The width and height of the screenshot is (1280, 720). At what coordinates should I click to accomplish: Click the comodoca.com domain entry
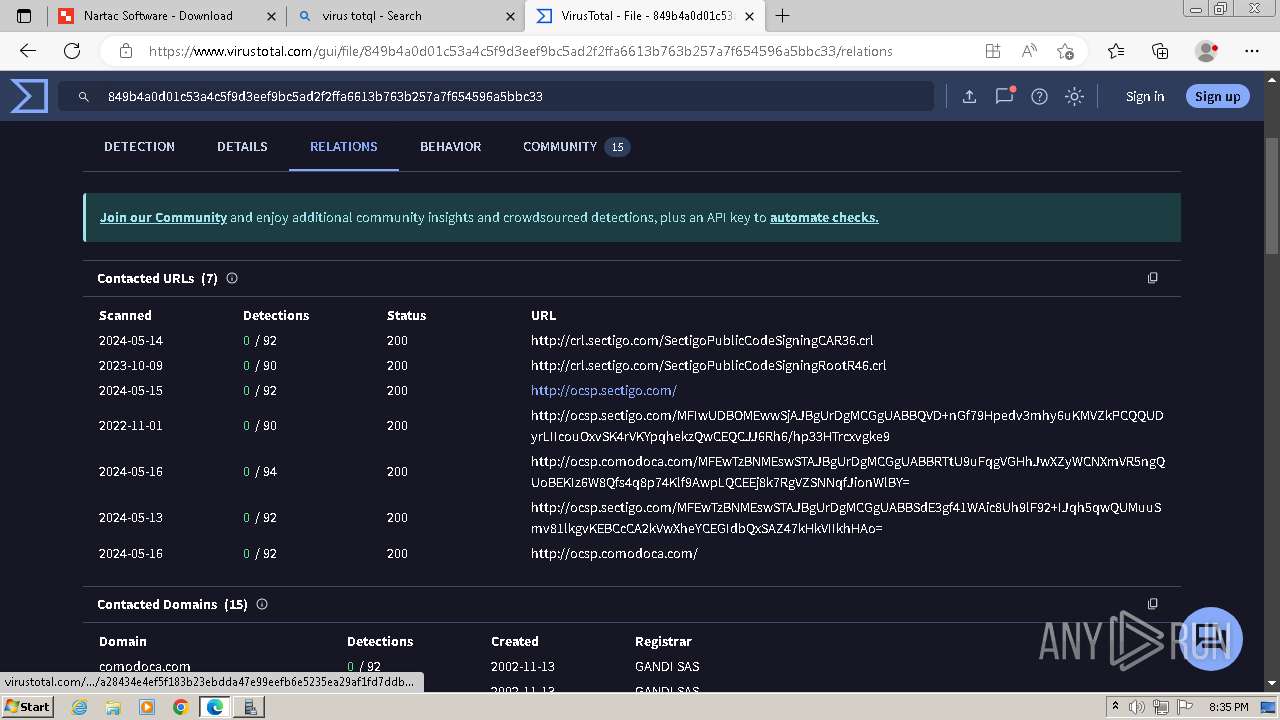(x=145, y=666)
